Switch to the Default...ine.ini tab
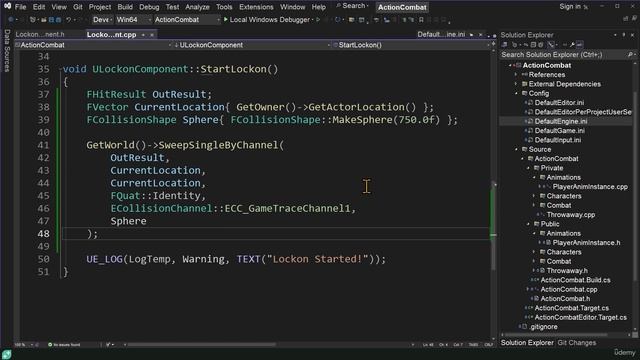 (x=441, y=35)
